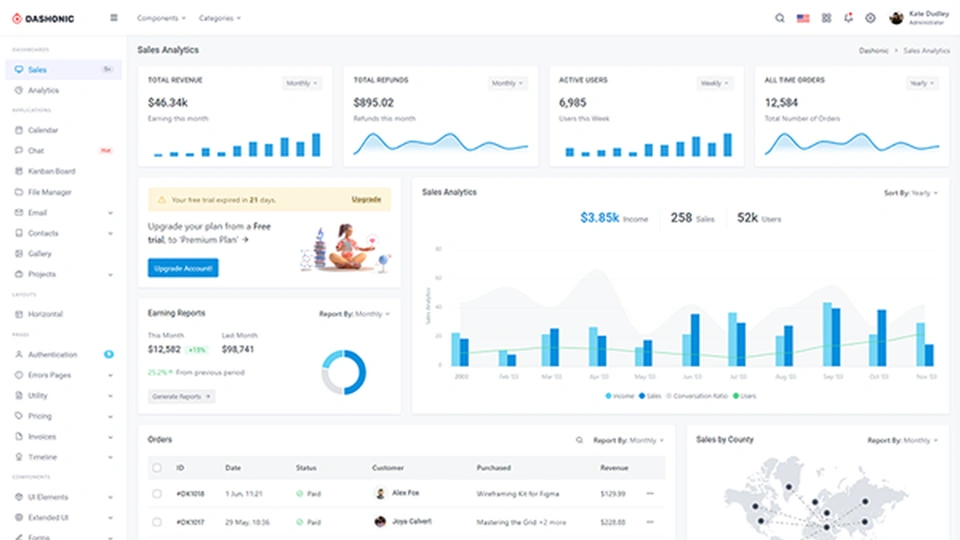Screen dimensions: 960x540
Task: Open the Monthly dropdown in Total Revenue
Action: [302, 83]
